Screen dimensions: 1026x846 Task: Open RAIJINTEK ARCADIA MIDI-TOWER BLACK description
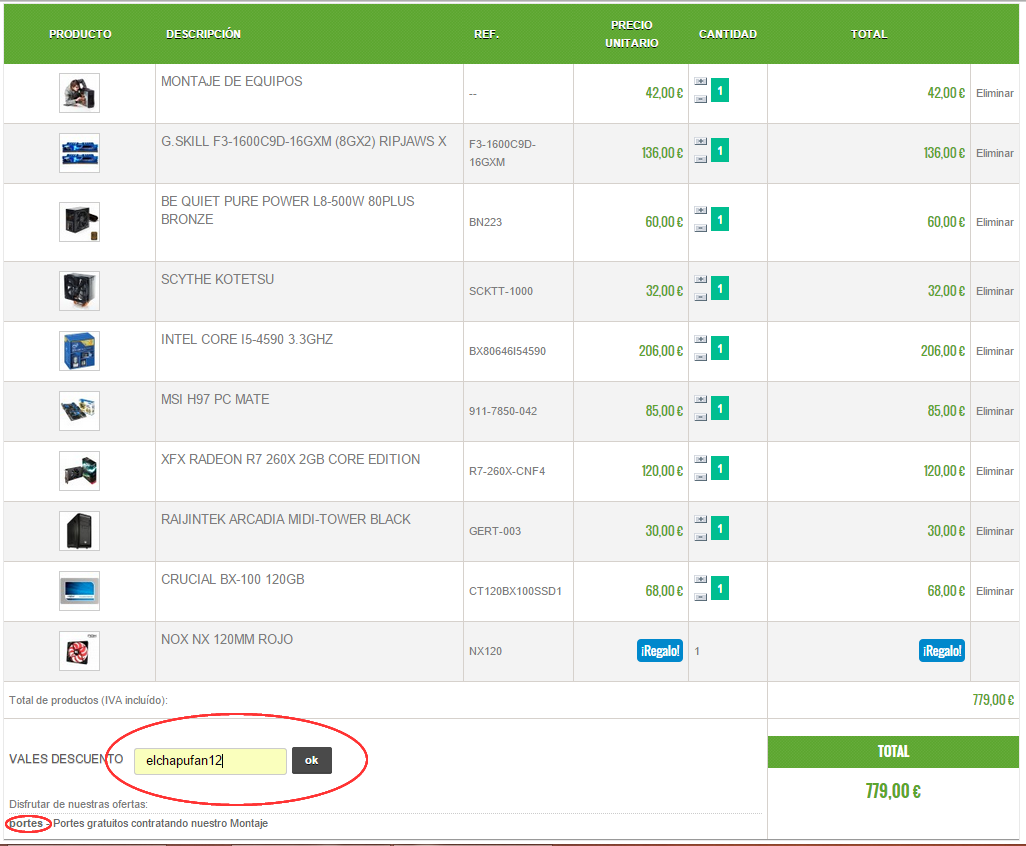coord(285,520)
